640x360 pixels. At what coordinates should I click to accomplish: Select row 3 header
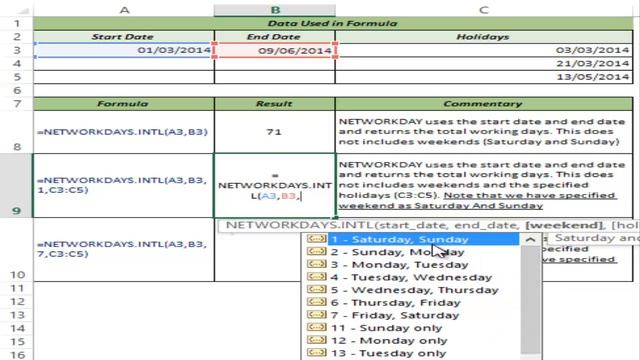[x=17, y=50]
